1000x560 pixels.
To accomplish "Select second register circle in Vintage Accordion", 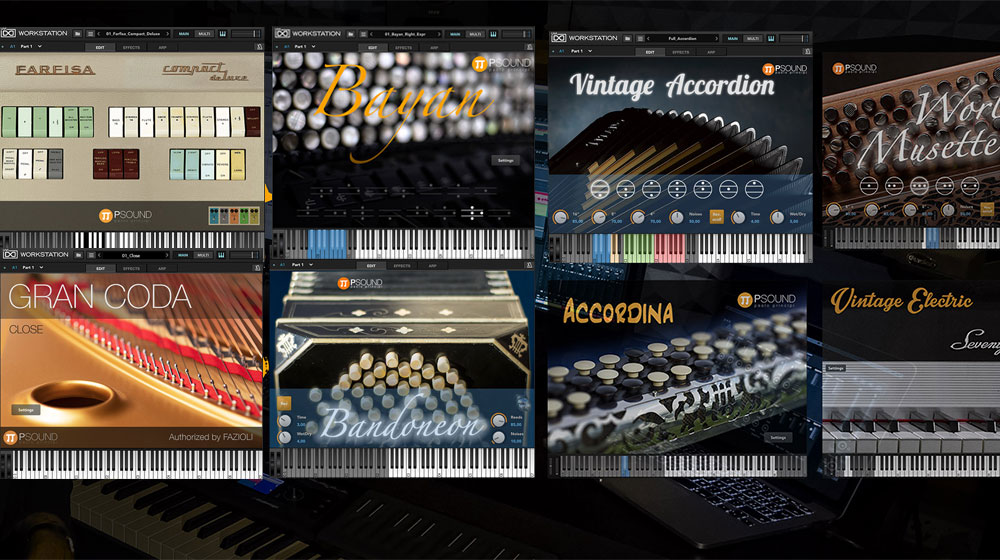I will pyautogui.click(x=625, y=189).
